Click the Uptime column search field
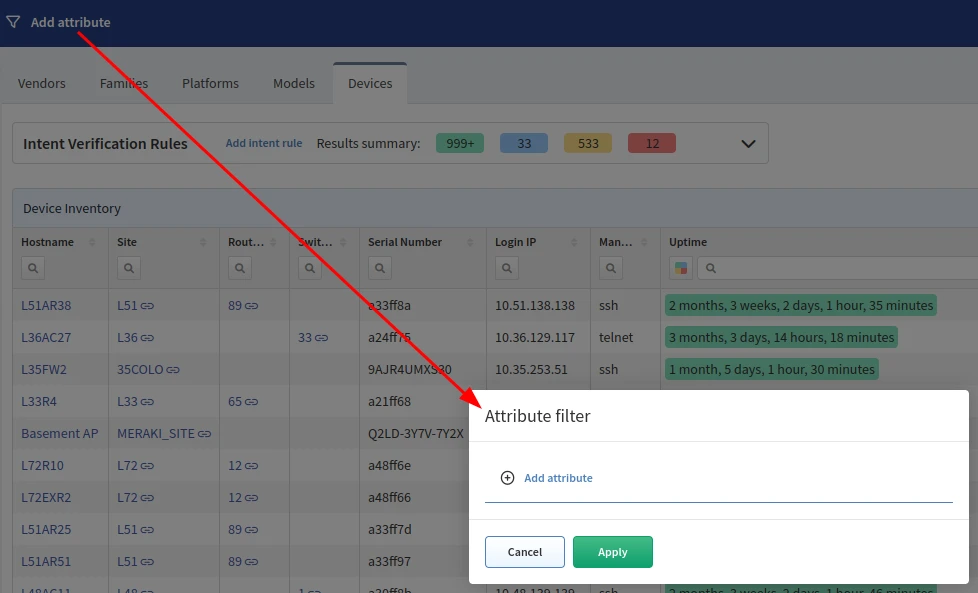The height and width of the screenshot is (593, 978). [840, 268]
